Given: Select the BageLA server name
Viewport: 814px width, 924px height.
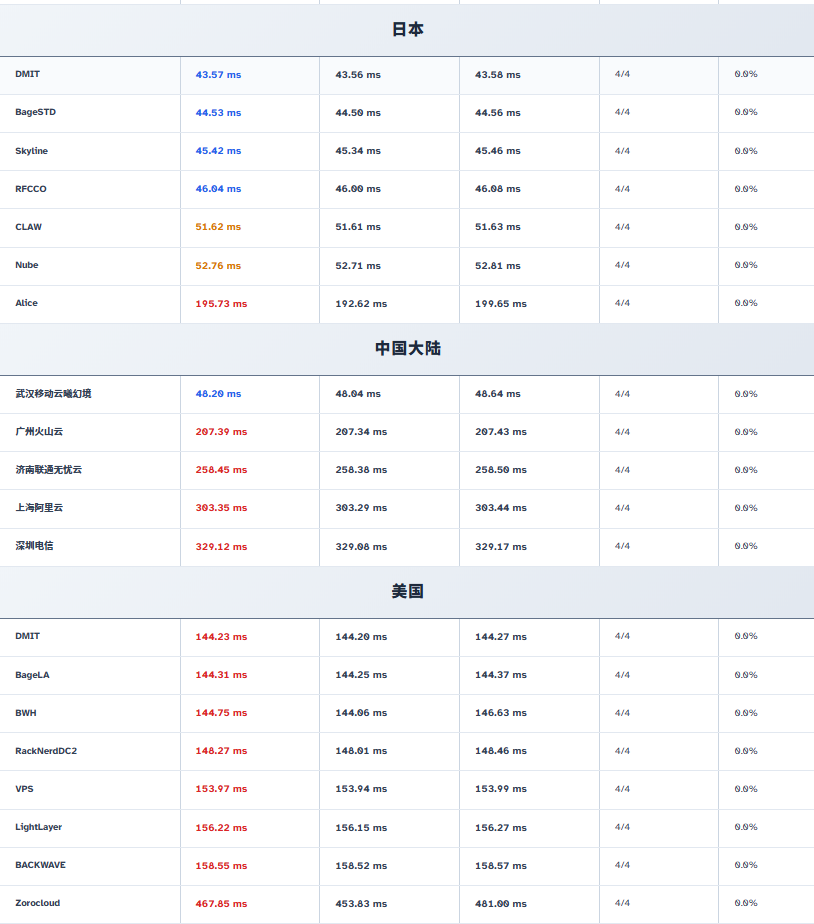Looking at the screenshot, I should (x=33, y=675).
